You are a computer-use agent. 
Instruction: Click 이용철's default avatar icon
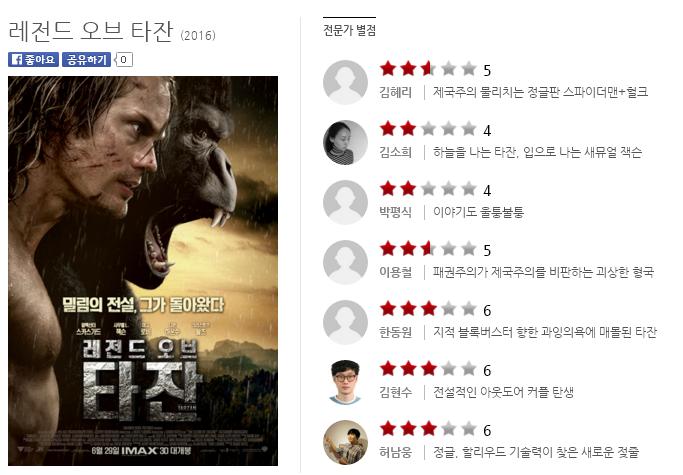pos(345,262)
